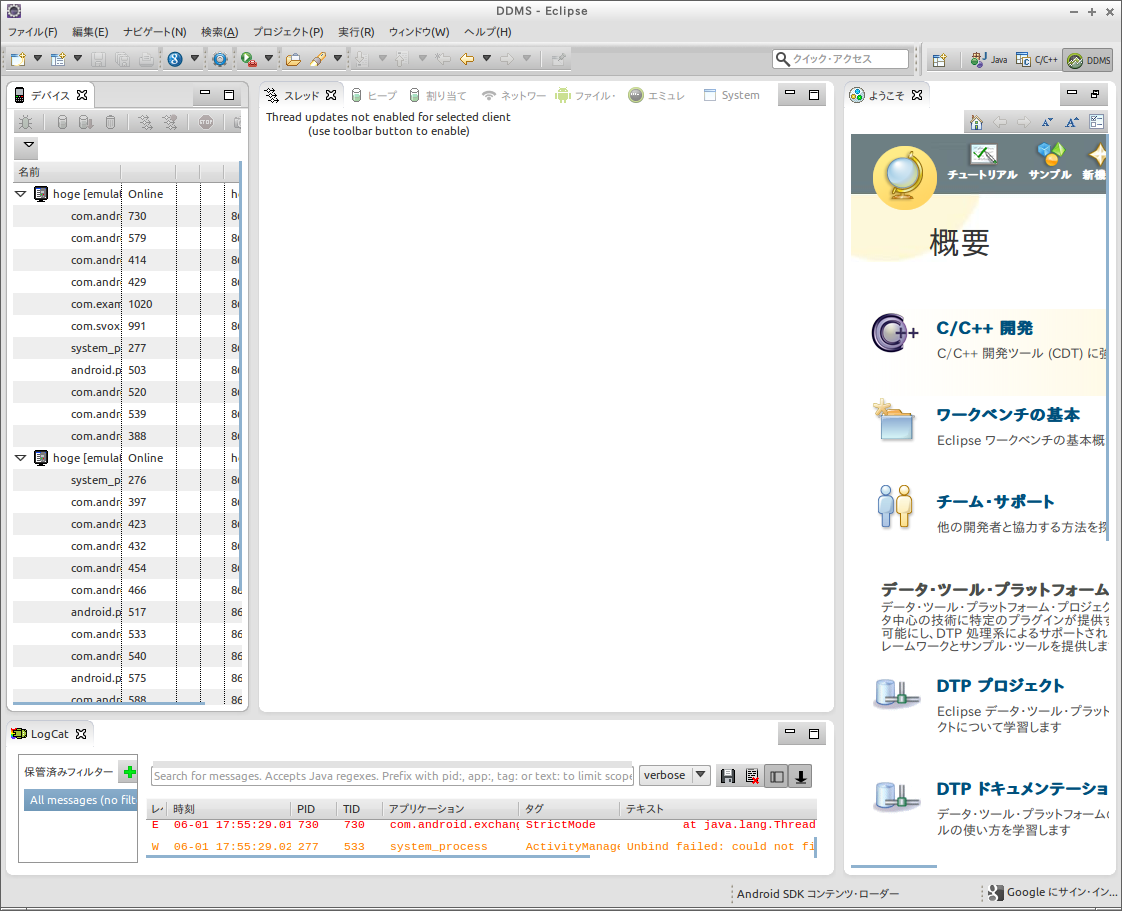This screenshot has width=1122, height=911.
Task: Click the Google services toolbar icon
Action: (175, 59)
